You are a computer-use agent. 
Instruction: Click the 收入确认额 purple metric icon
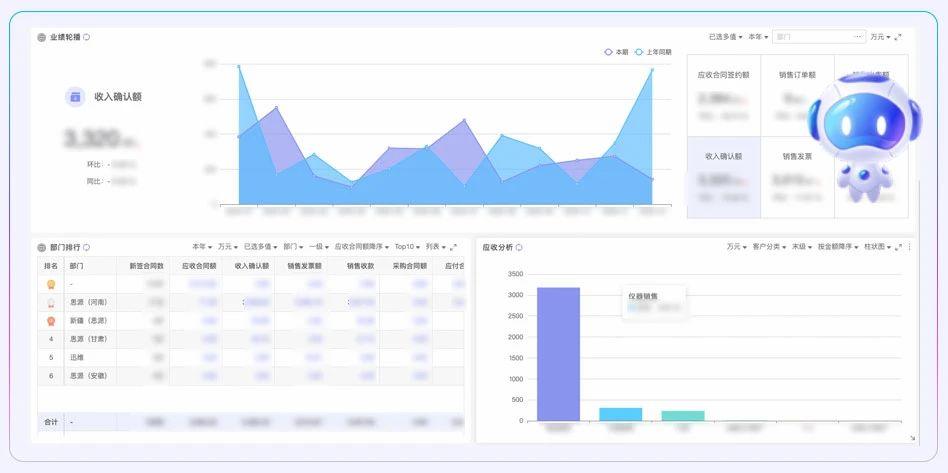tap(75, 97)
